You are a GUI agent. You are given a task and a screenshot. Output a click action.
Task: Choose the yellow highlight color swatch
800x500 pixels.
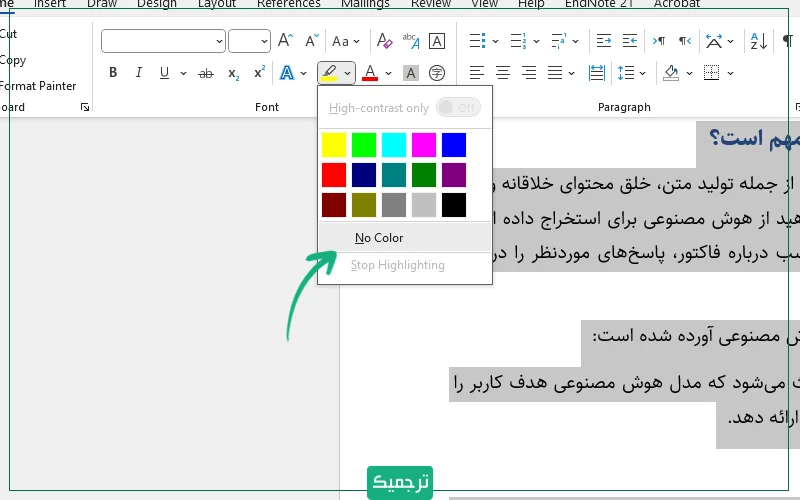coord(334,145)
